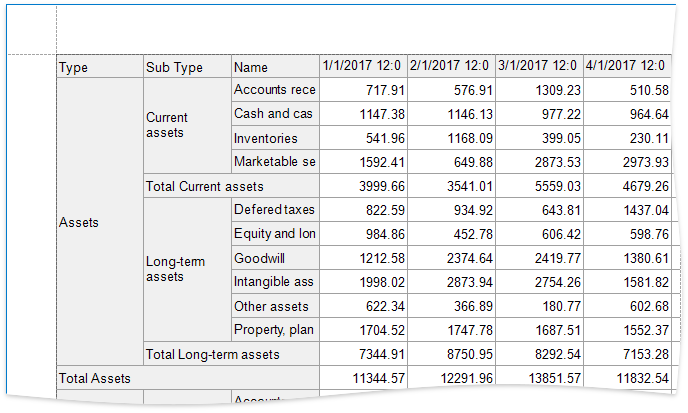The width and height of the screenshot is (688, 413).
Task: Select the Deferred taxes name cell
Action: pos(274,210)
